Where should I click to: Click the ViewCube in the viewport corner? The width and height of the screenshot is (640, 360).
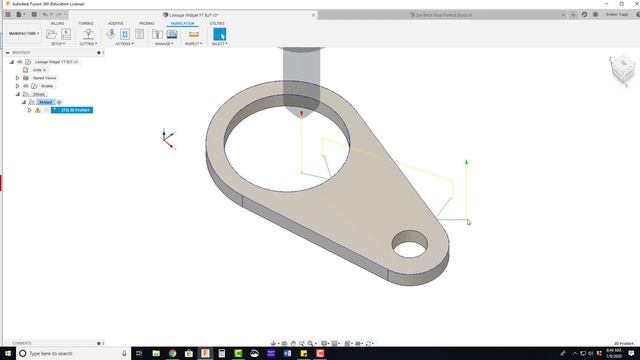click(x=623, y=69)
